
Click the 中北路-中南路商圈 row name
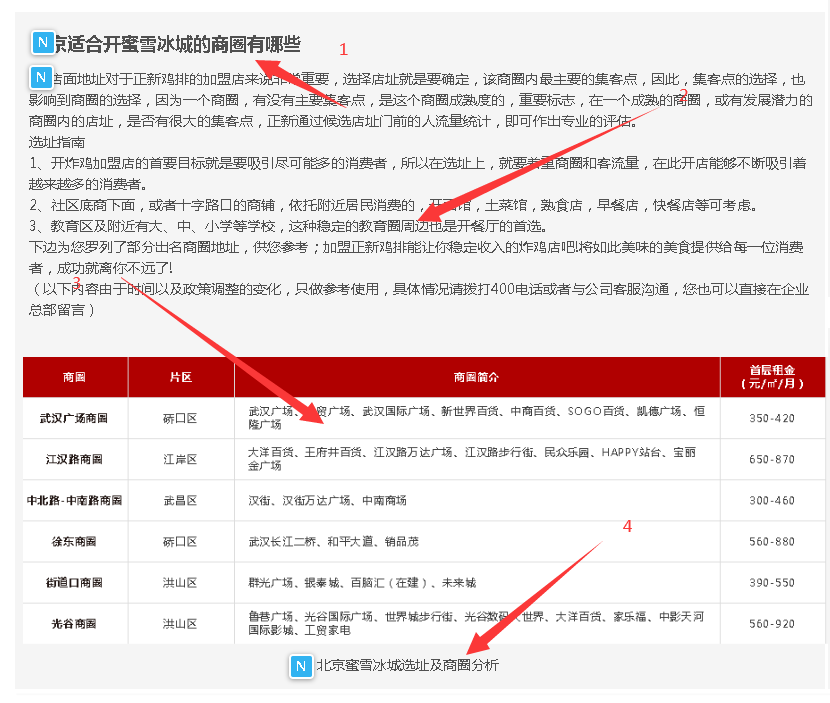pos(74,500)
